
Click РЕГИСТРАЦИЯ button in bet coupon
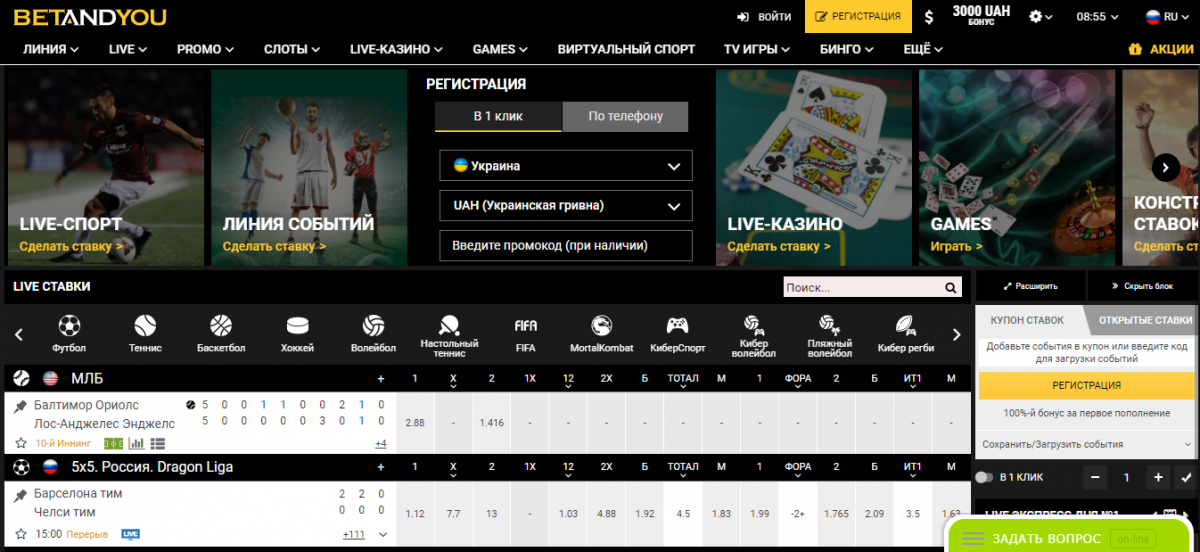coord(1086,385)
